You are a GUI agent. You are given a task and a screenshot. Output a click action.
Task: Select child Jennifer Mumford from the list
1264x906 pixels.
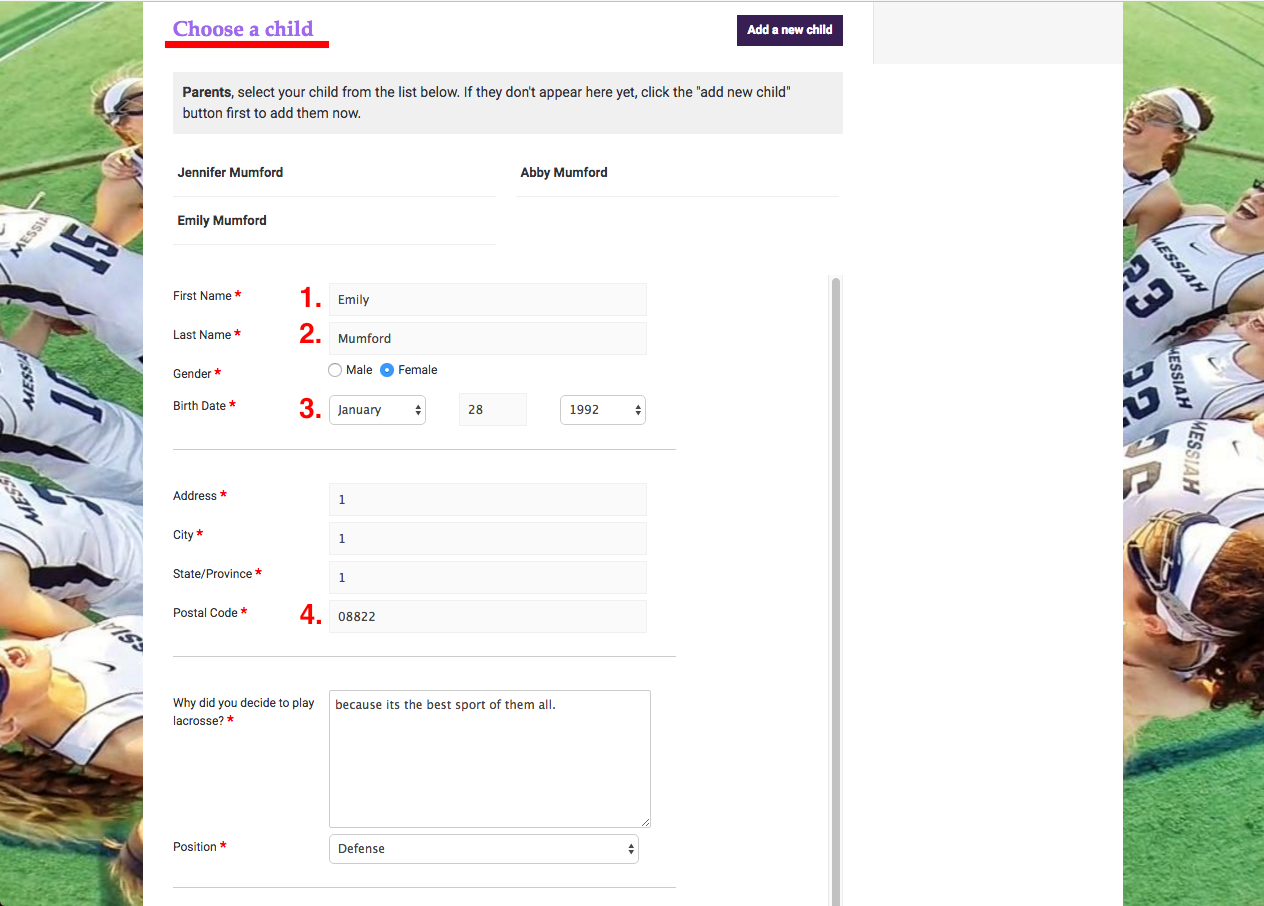(x=230, y=172)
